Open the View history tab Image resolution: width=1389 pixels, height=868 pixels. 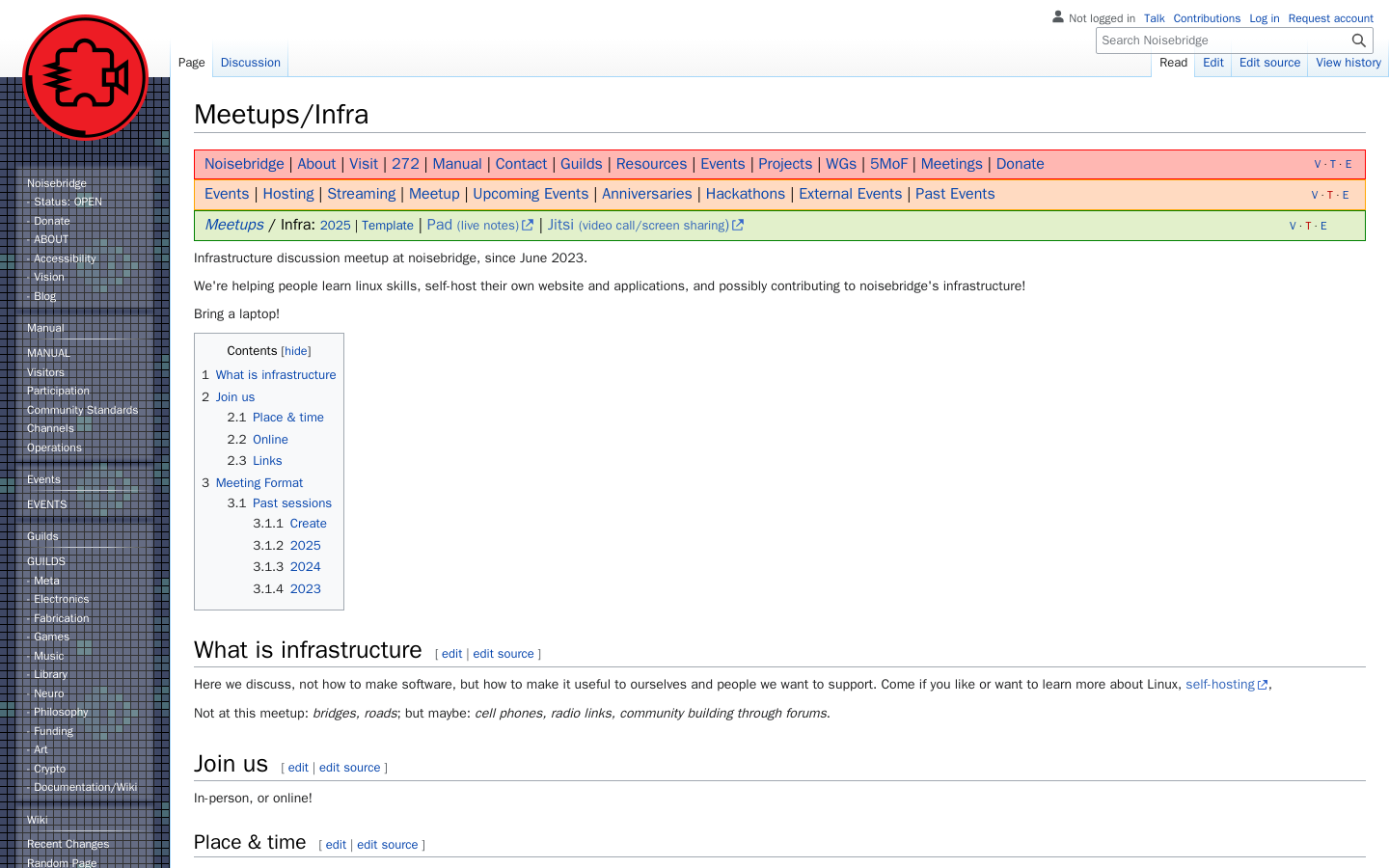1348,63
